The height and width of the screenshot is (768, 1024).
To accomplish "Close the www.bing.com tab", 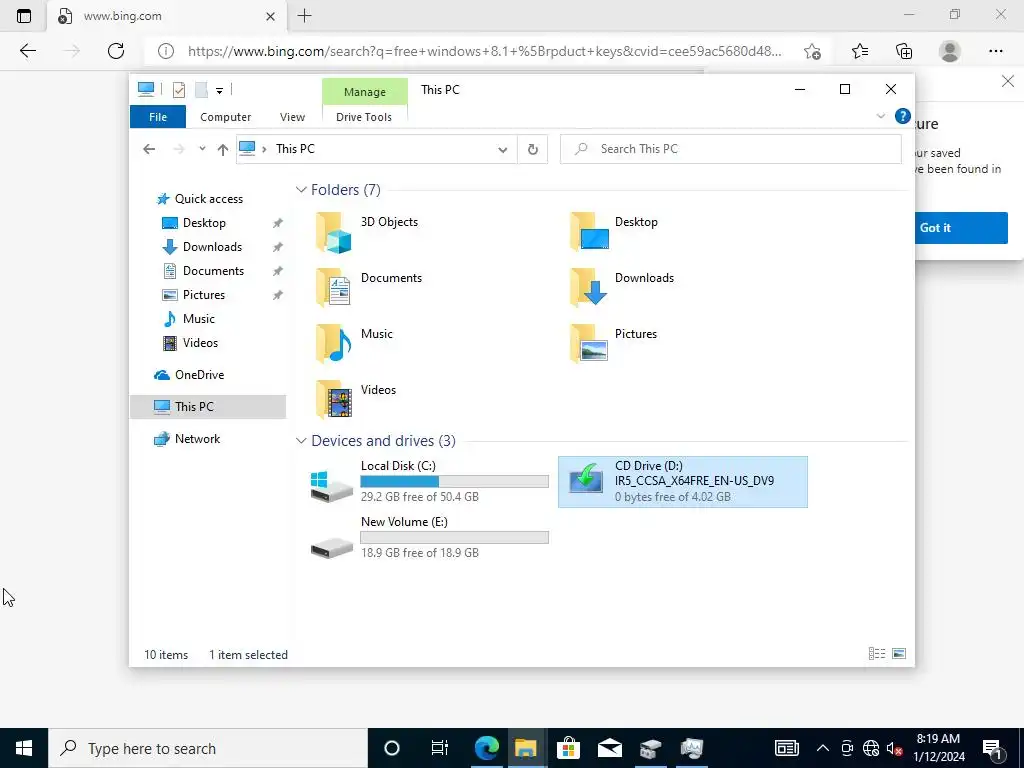I will 270,16.
